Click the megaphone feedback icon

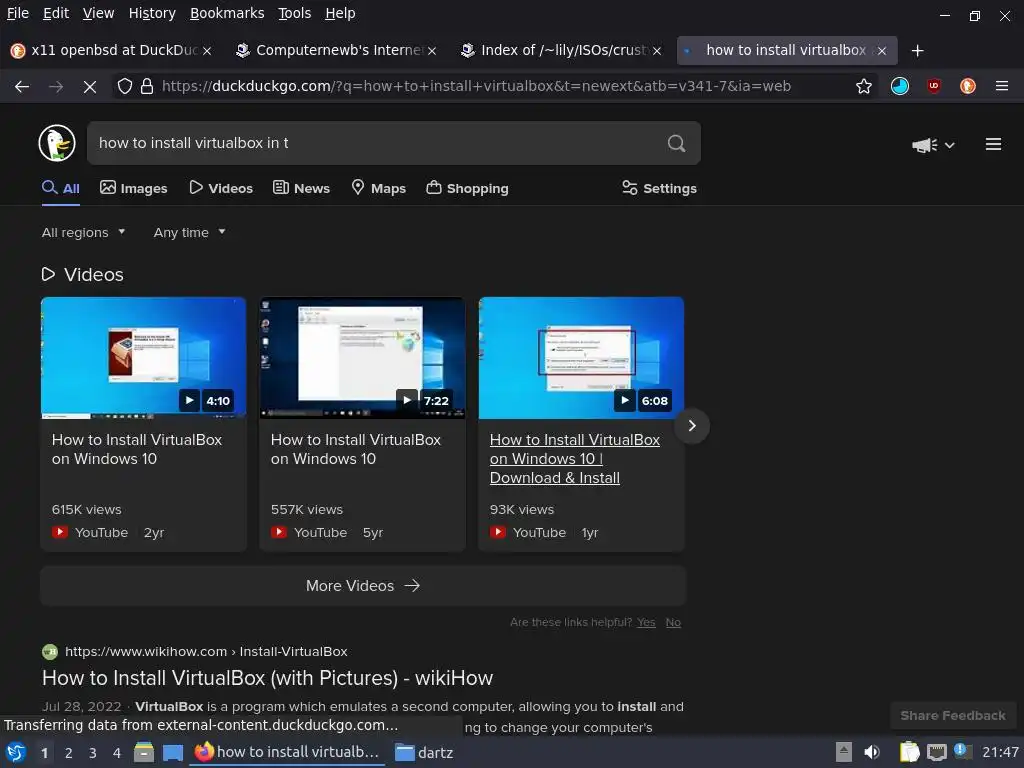pos(925,145)
